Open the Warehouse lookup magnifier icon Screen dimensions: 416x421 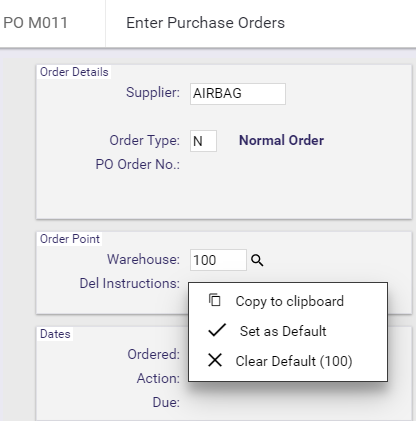pos(257,260)
